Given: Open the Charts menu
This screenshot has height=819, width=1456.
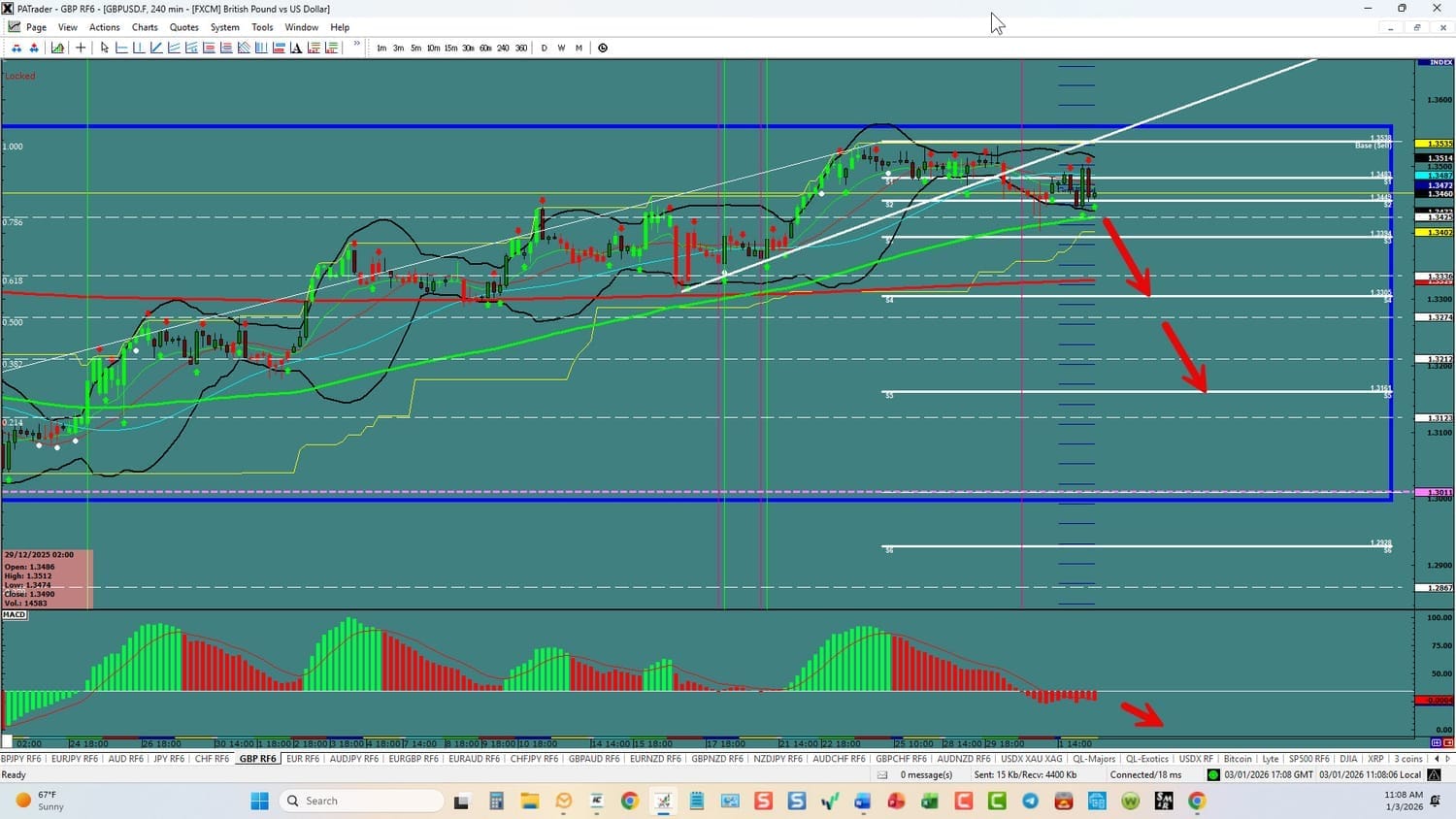Looking at the screenshot, I should 145,27.
